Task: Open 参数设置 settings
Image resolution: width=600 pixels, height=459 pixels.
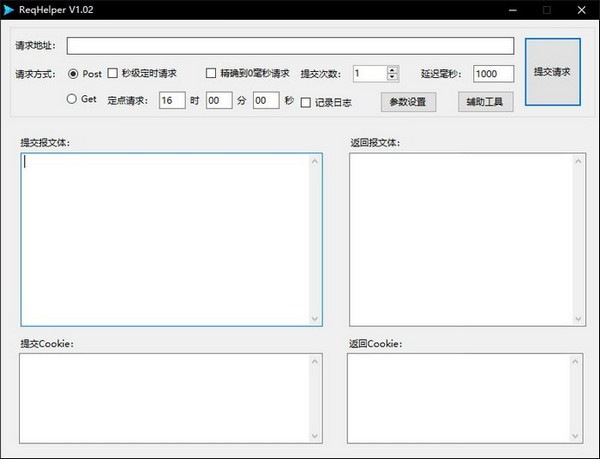Action: (408, 101)
